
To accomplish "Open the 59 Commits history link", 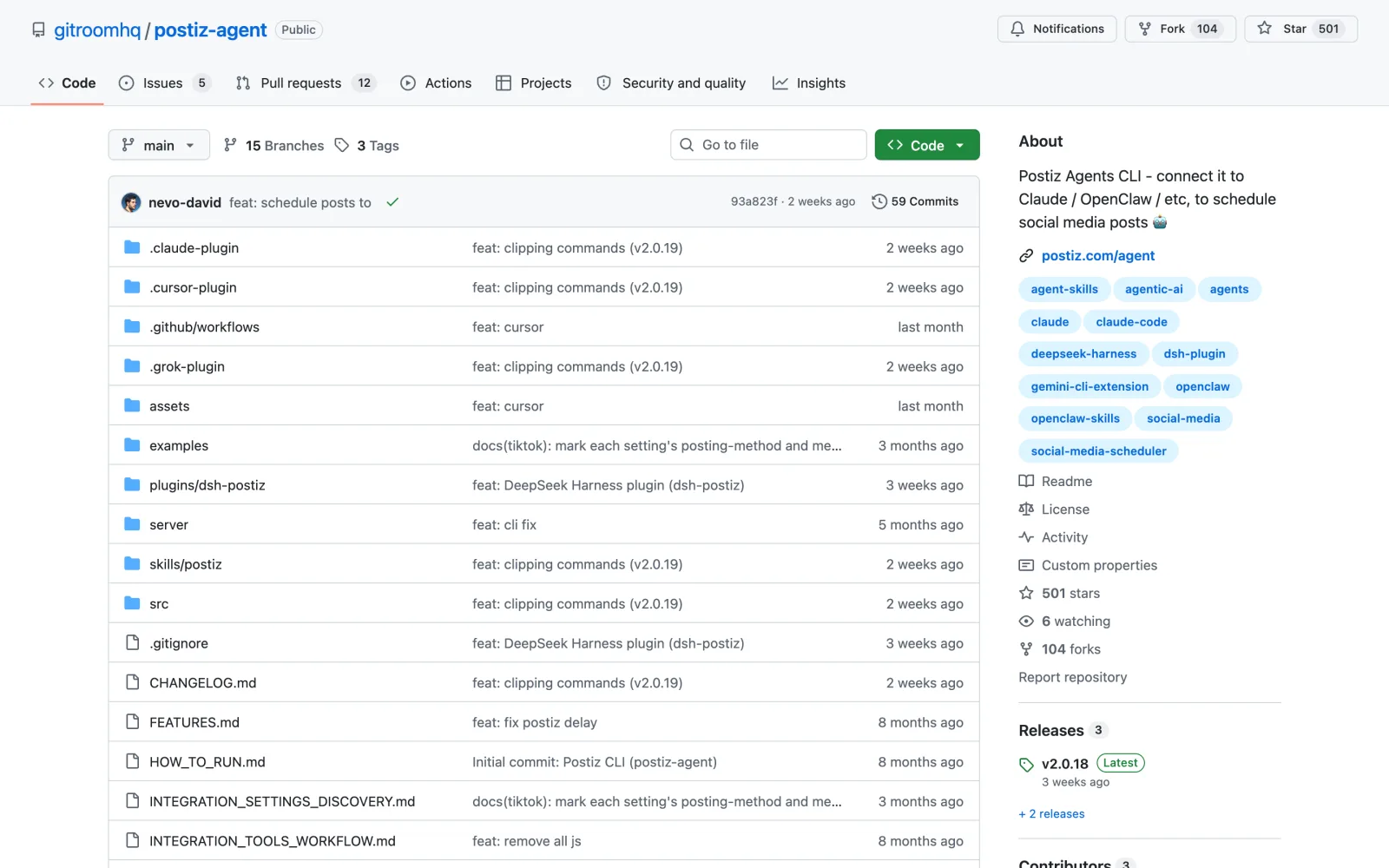I will coord(916,201).
